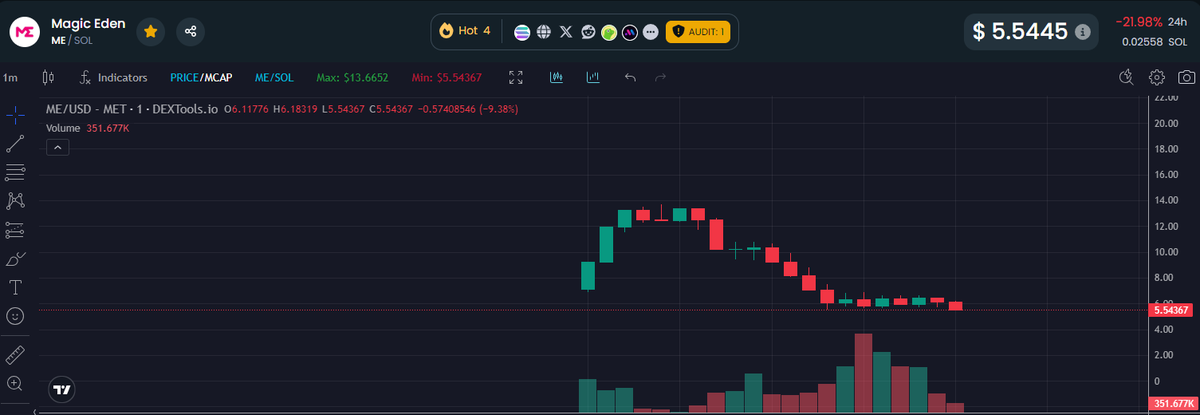
Task: Take a chart snapshot with camera
Action: tap(1186, 77)
